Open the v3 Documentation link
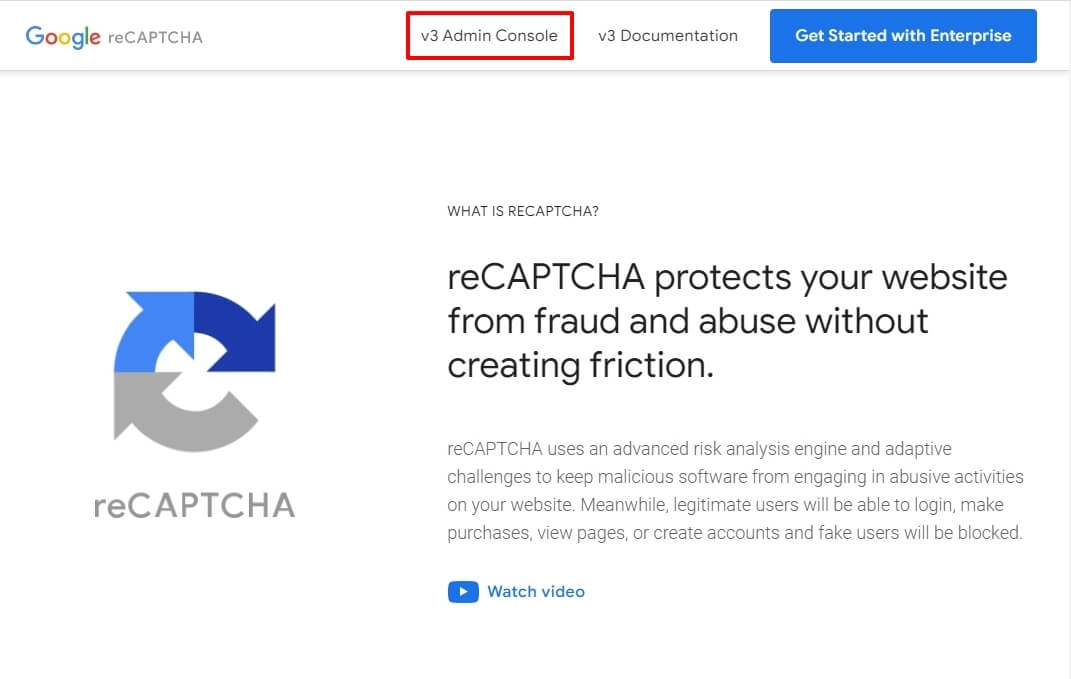This screenshot has width=1071, height=679. [668, 36]
